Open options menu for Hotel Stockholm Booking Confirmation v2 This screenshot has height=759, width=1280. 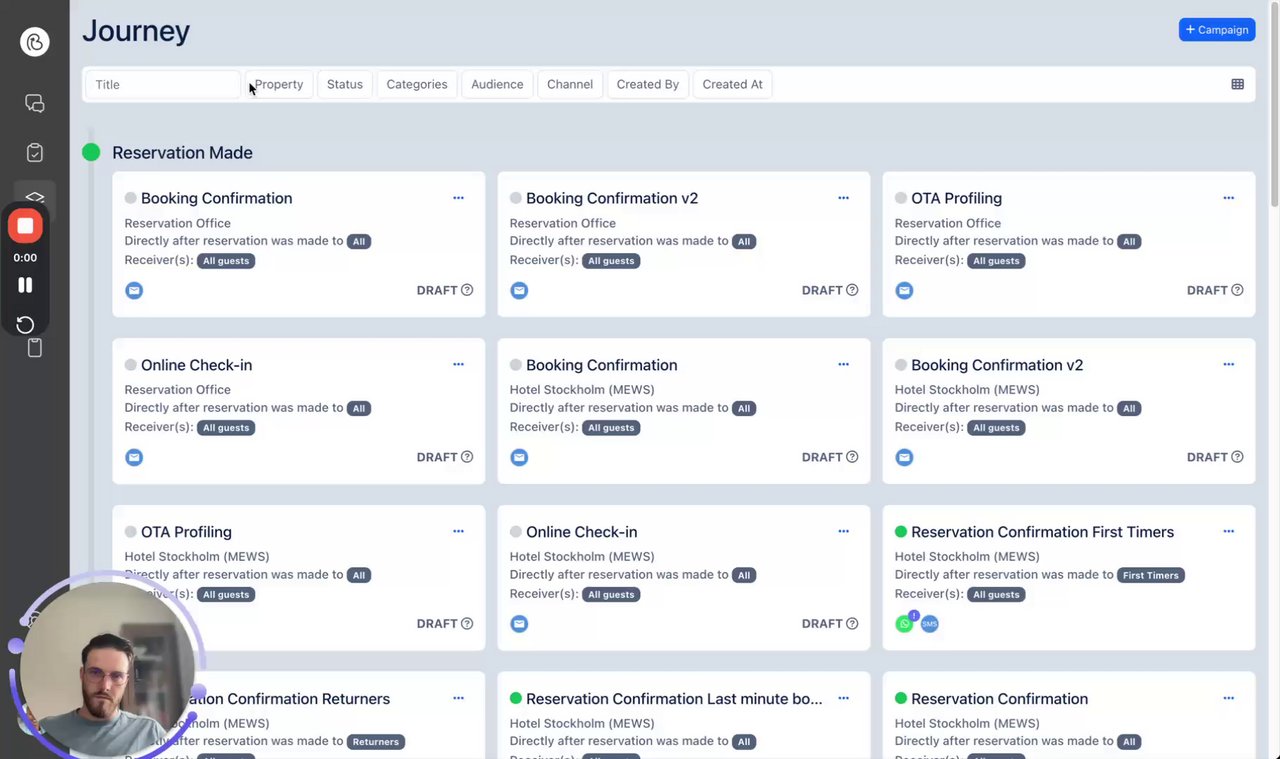[x=1228, y=365]
